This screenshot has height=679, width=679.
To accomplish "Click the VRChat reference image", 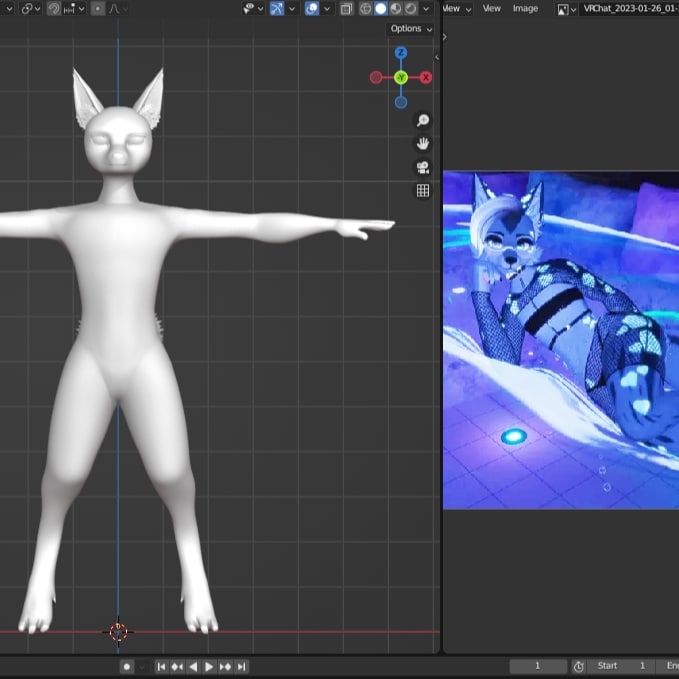I will tap(561, 340).
